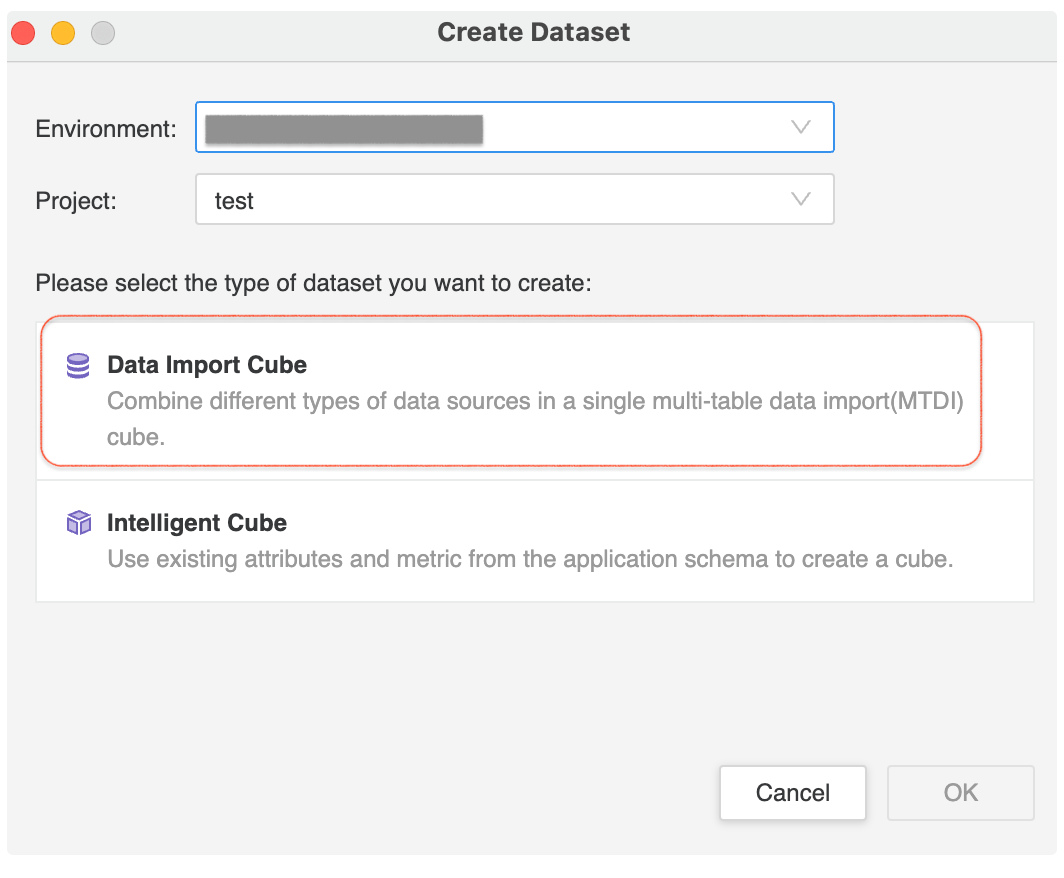Viewport: 1064px width, 878px height.
Task: Click the application schema description text
Action: [x=531, y=559]
